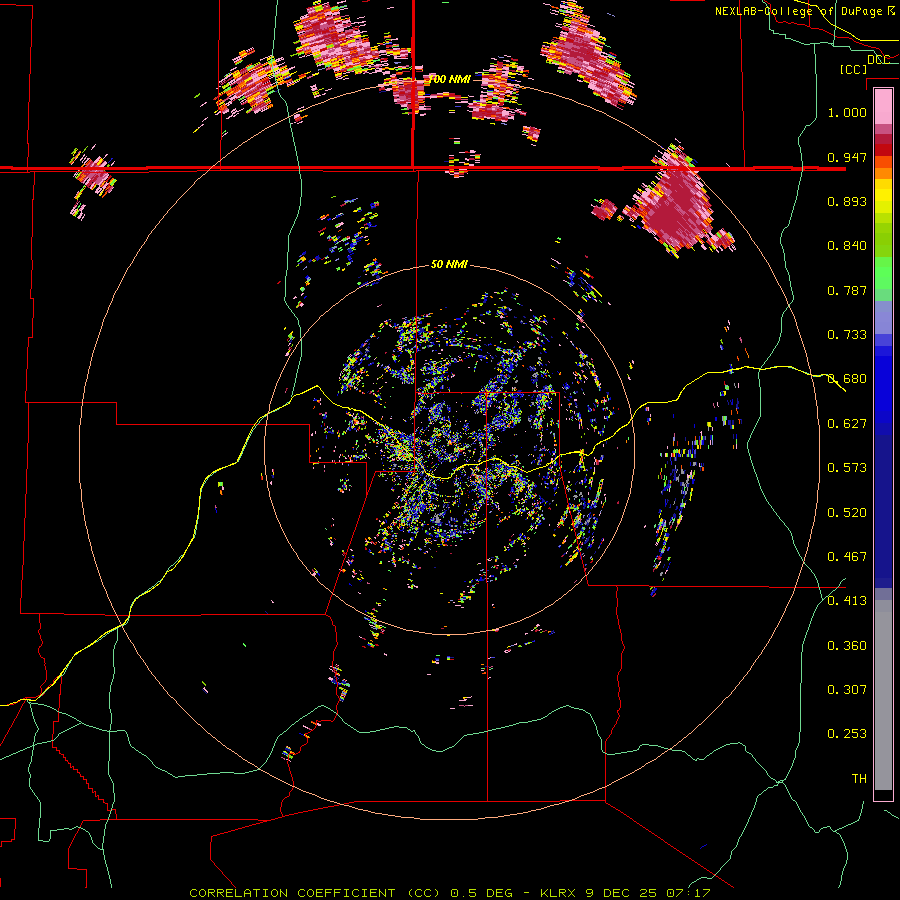The image size is (900, 900).
Task: Click the 0.840 scale label
Action: coord(847,246)
